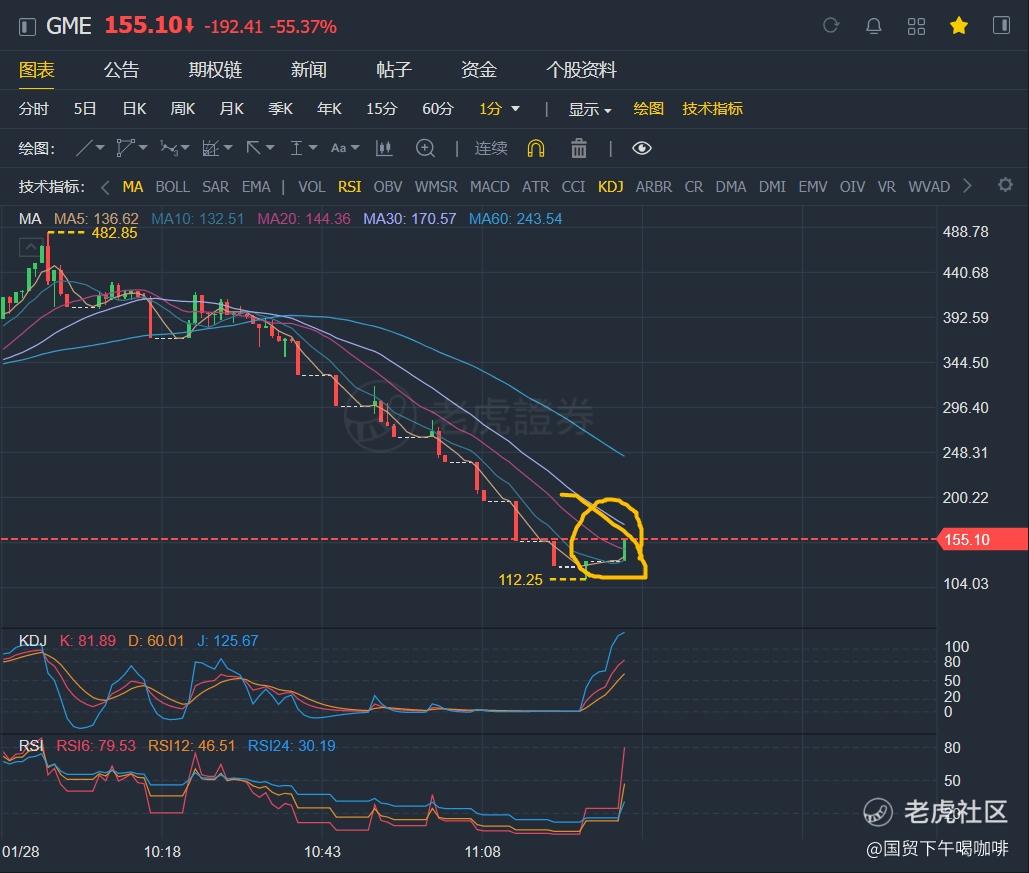Open the 1分 interval dropdown

499,108
